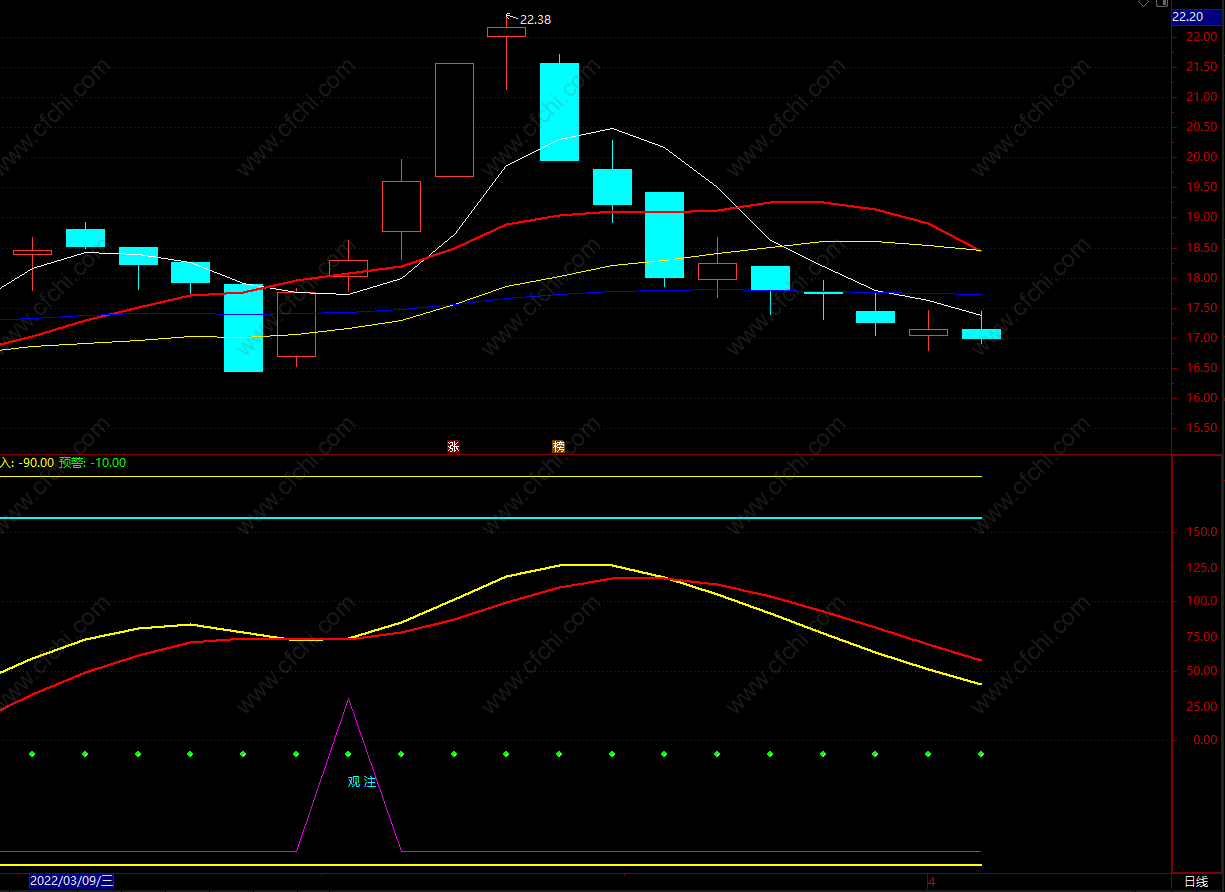1225x892 pixels.
Task: Click the orange 榜 event marker
Action: (559, 447)
